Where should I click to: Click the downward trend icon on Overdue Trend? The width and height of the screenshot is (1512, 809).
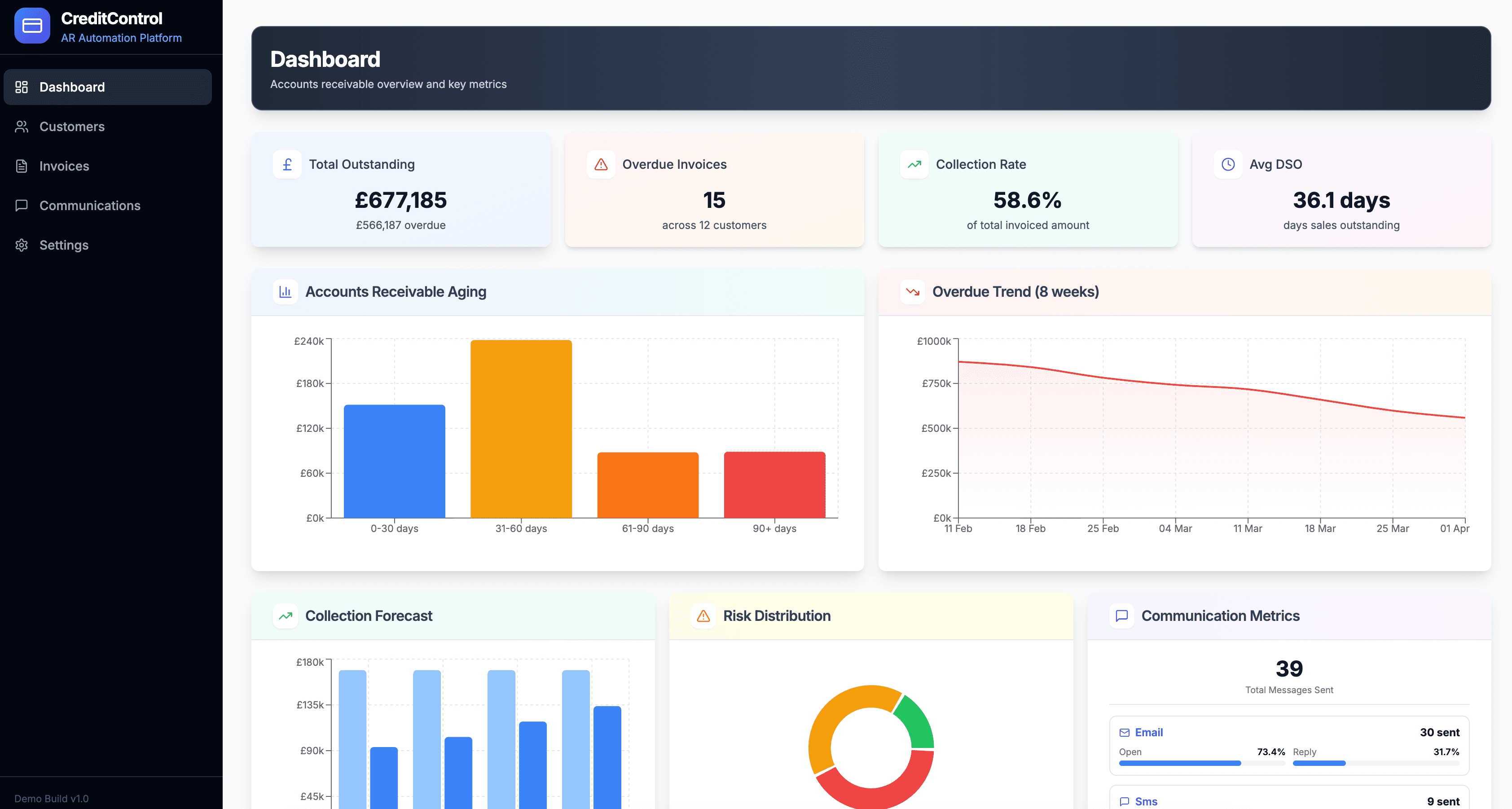(x=913, y=292)
